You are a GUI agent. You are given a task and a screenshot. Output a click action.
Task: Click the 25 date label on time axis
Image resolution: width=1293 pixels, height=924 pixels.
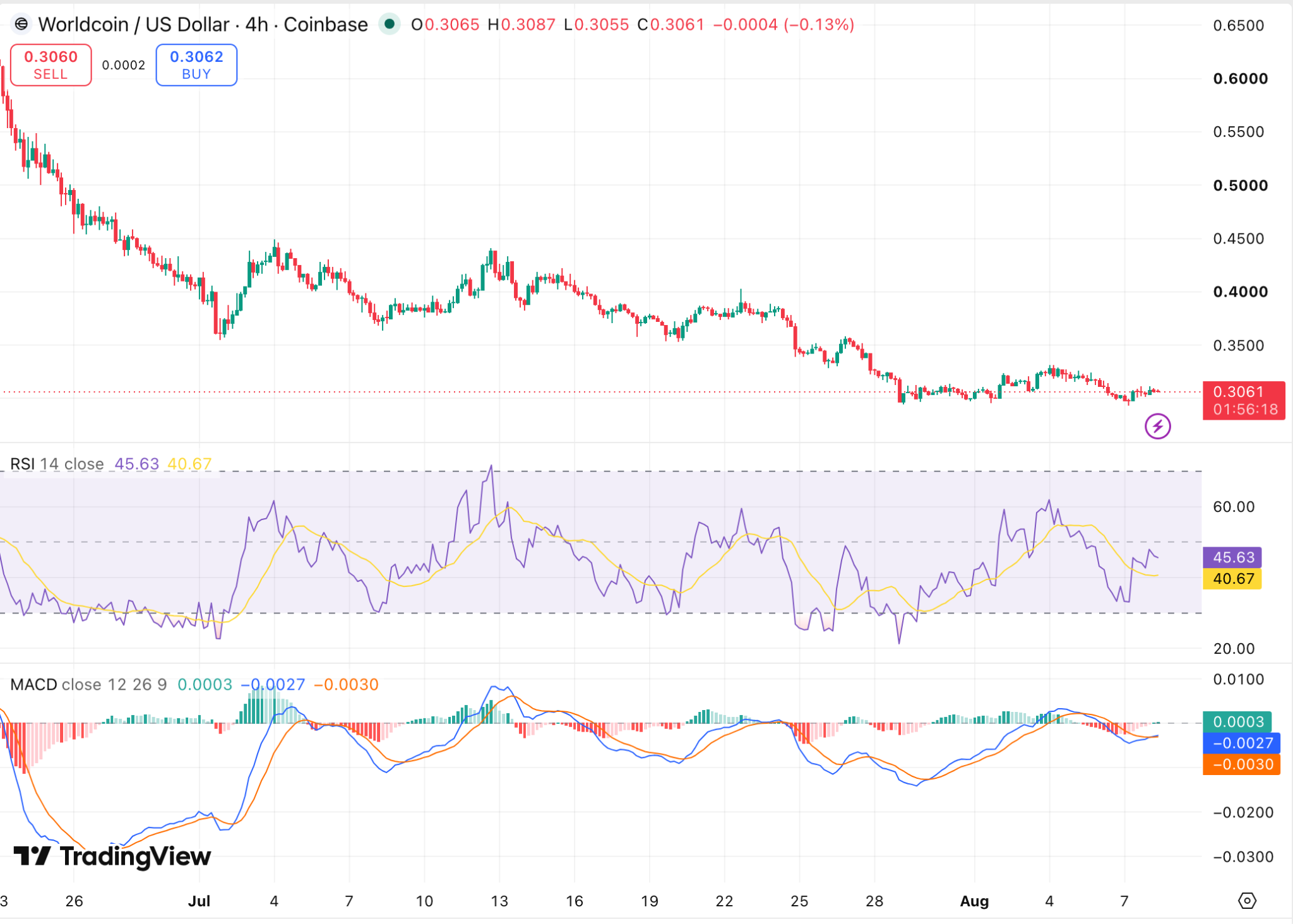[799, 901]
